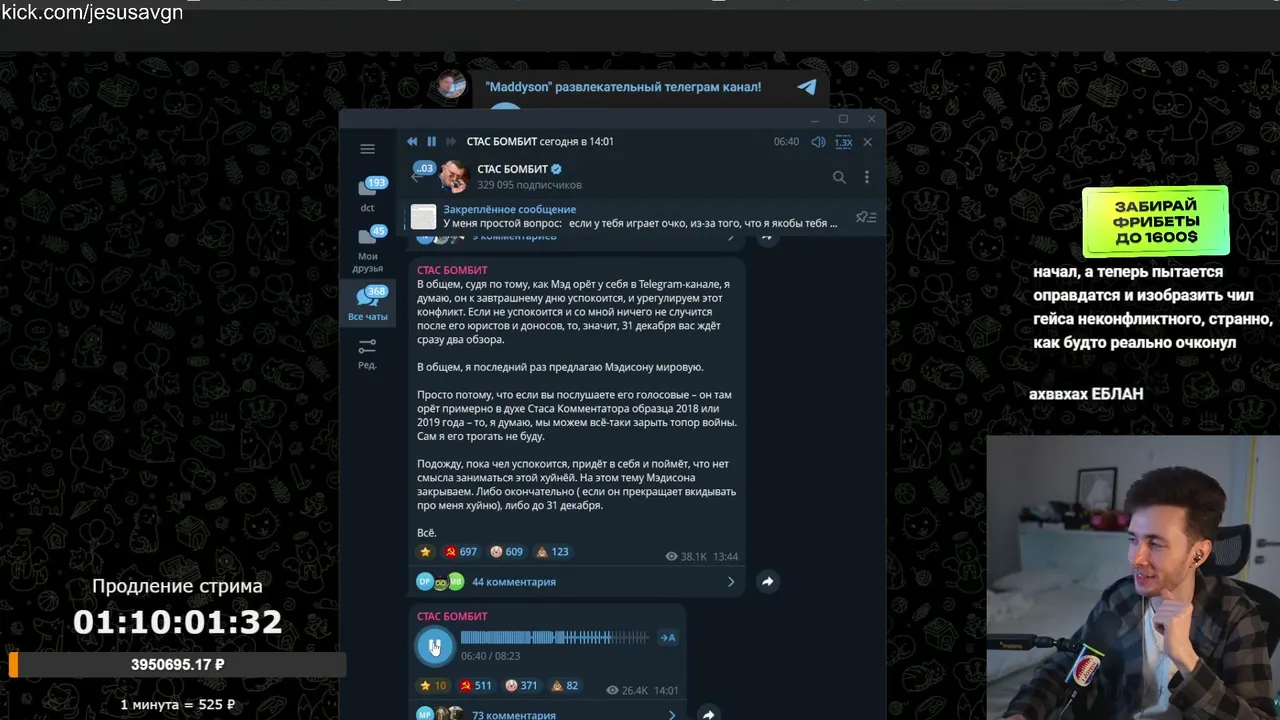Toggle hammer-and-sickle reaction showing 511
The height and width of the screenshot is (720, 1280).
(x=476, y=686)
